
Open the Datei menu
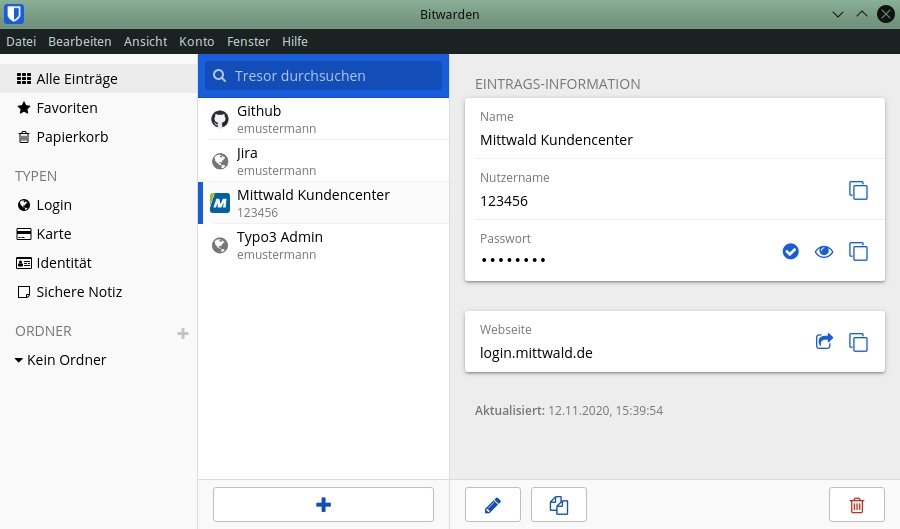(21, 41)
